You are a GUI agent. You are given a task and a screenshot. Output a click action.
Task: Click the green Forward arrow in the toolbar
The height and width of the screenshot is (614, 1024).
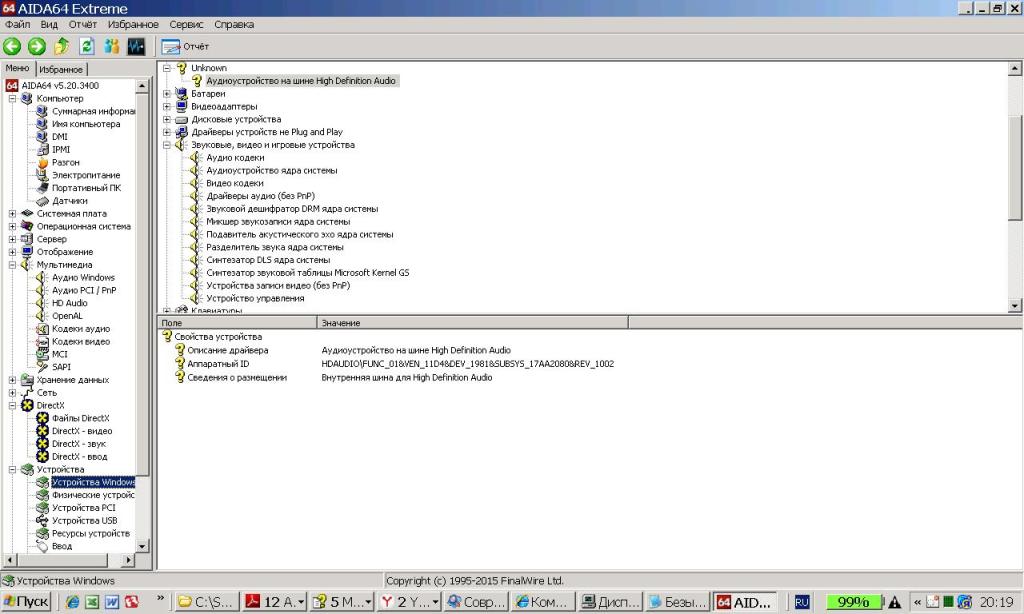tap(37, 46)
